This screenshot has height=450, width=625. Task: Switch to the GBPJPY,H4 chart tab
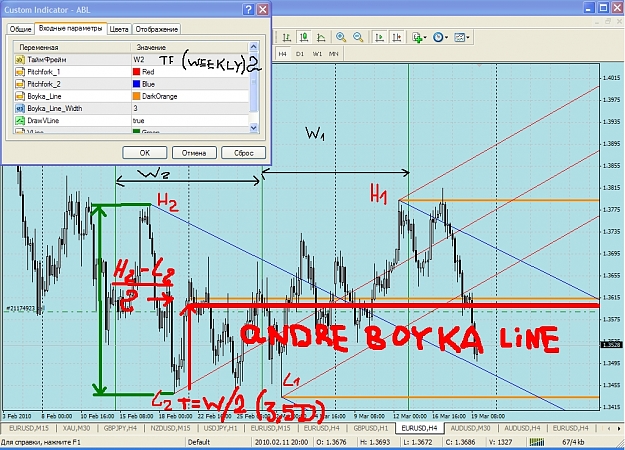[x=120, y=428]
